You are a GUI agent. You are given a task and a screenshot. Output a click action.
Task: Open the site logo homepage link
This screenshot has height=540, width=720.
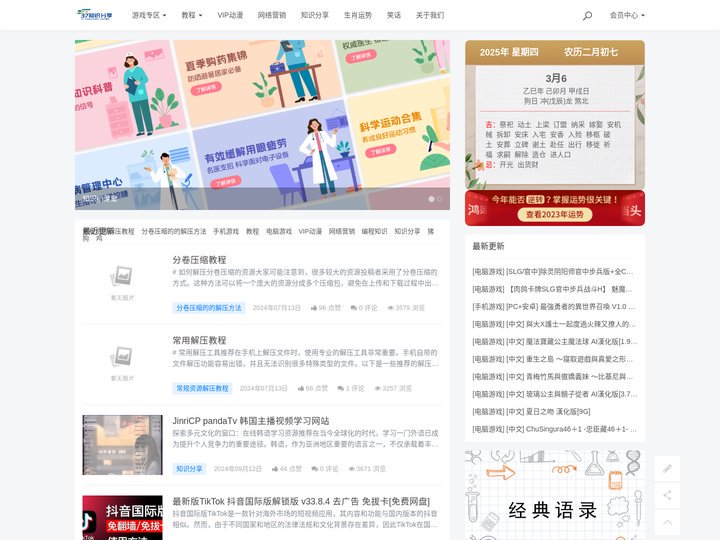point(95,15)
